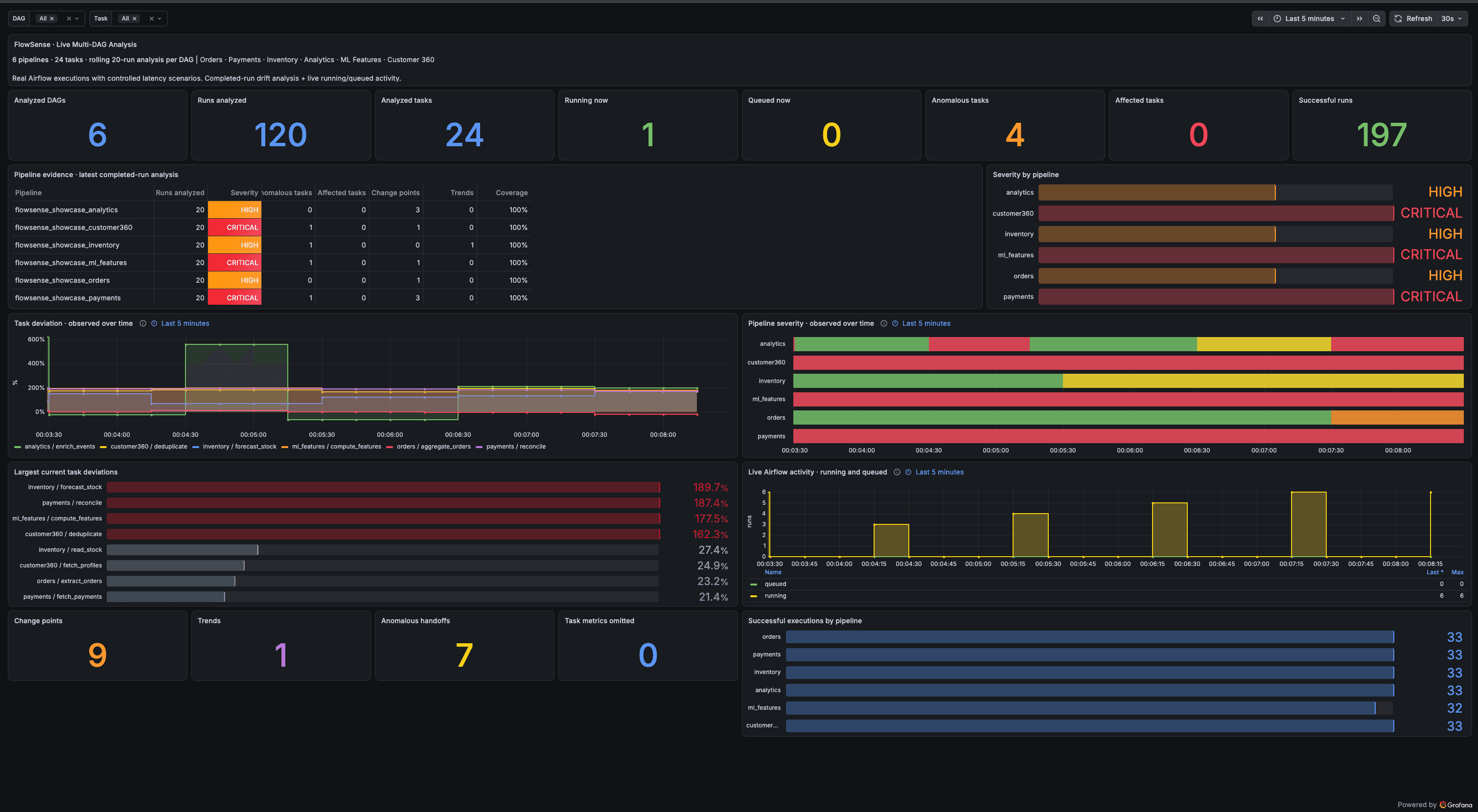This screenshot has width=1478, height=812.
Task: Toggle orders / aggregate_orders legend series
Action: (433, 446)
